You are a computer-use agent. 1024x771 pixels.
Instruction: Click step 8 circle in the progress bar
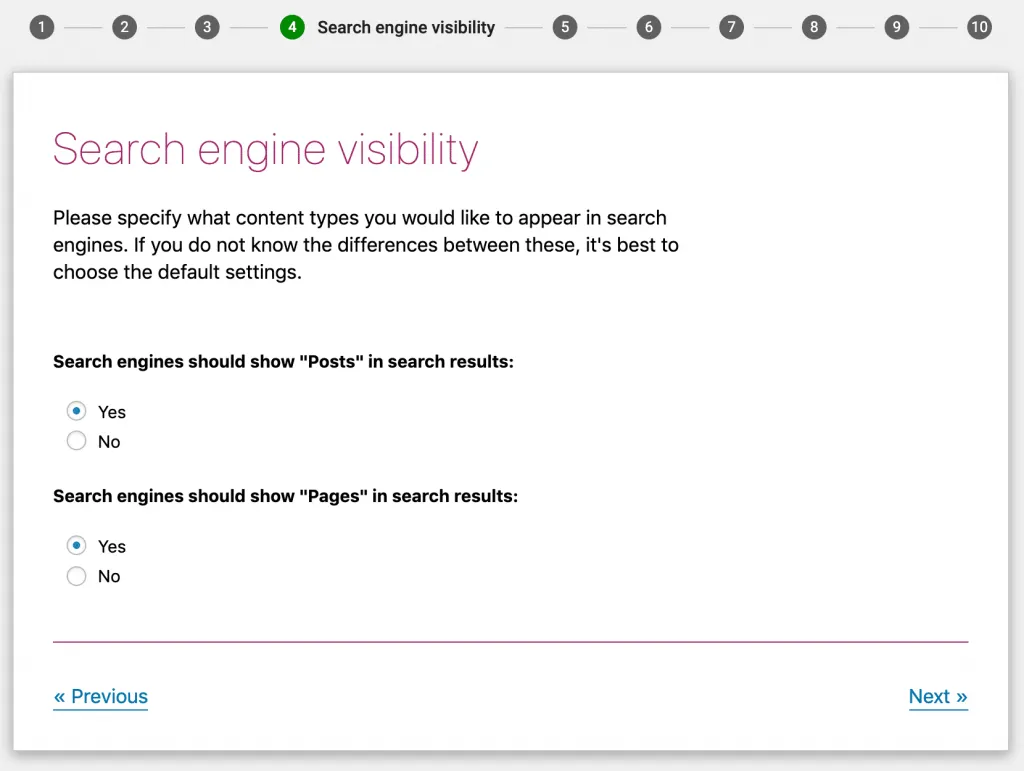coord(814,27)
